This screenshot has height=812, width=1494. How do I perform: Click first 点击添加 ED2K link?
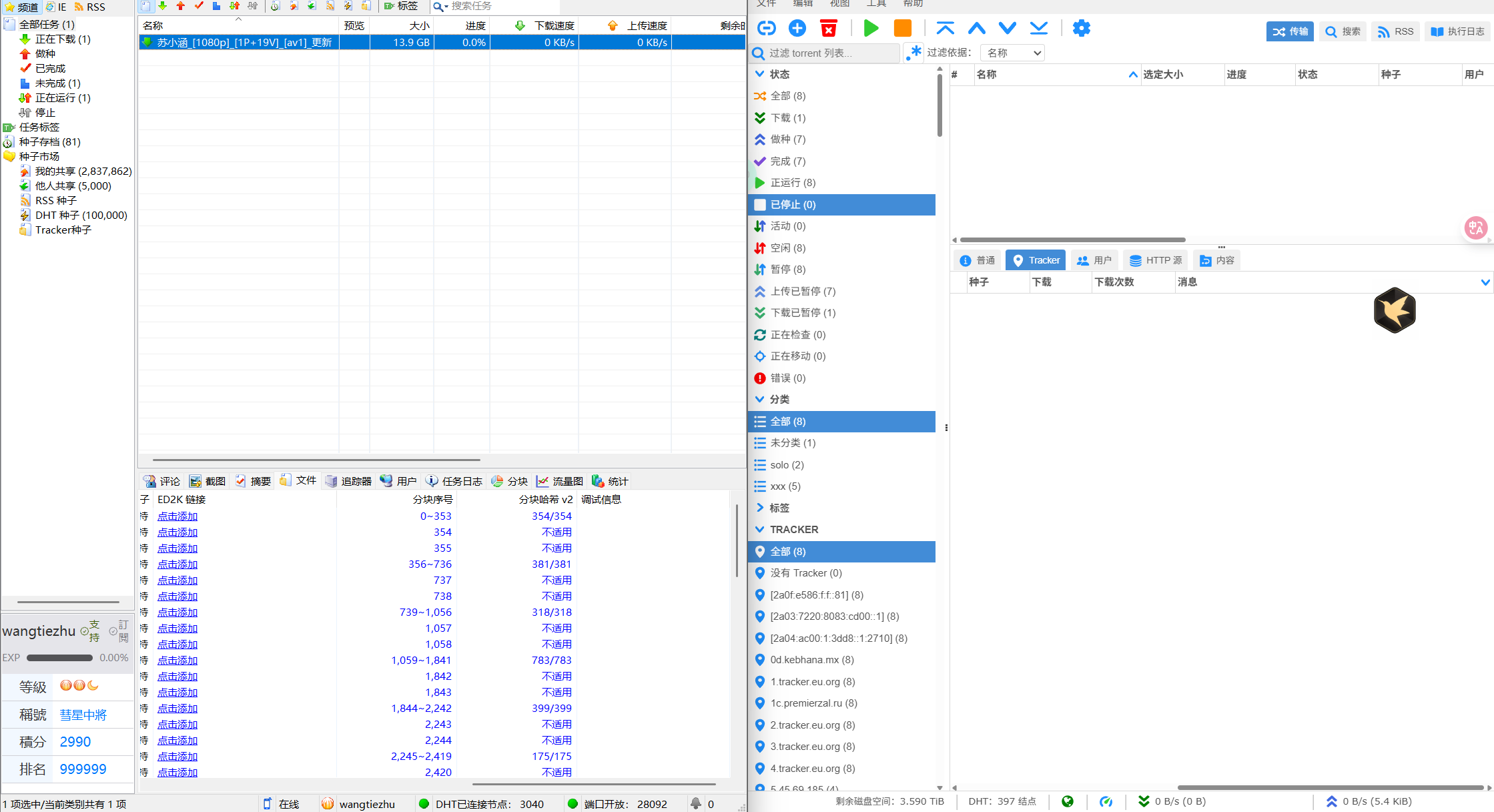coord(177,516)
